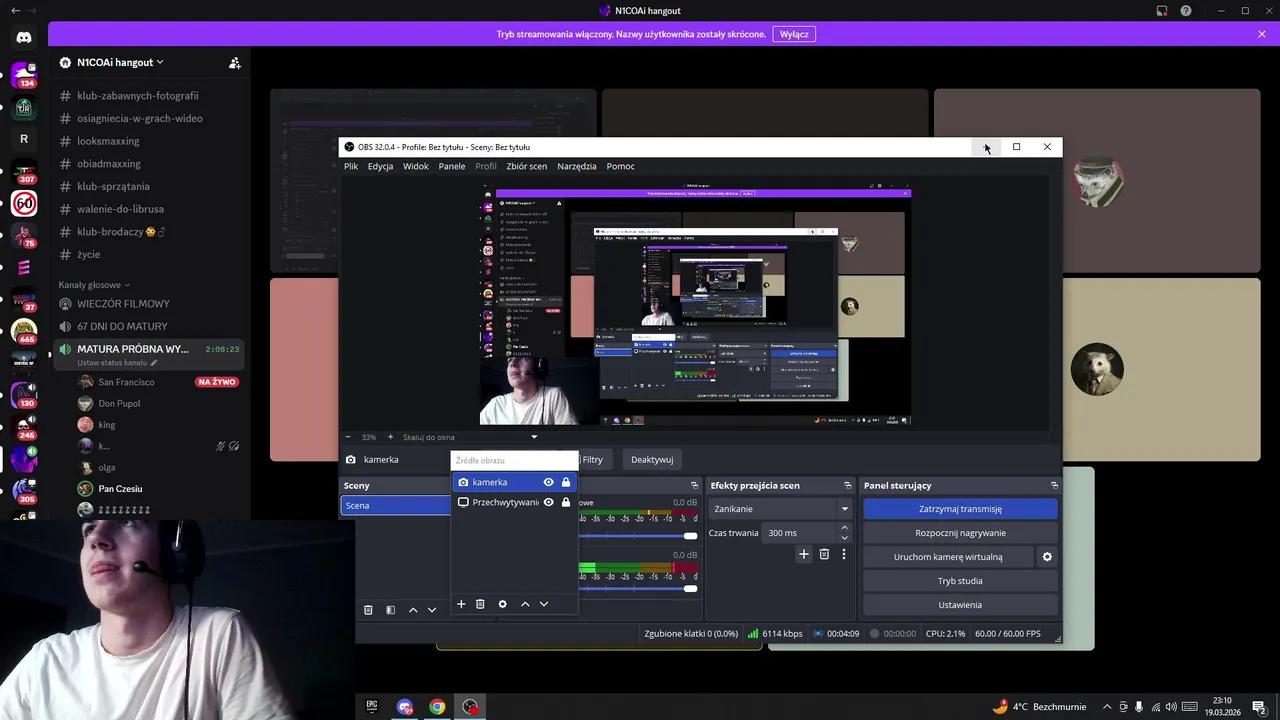Click lower audio mixer volume slider
This screenshot has height=720, width=1280.
(637, 588)
